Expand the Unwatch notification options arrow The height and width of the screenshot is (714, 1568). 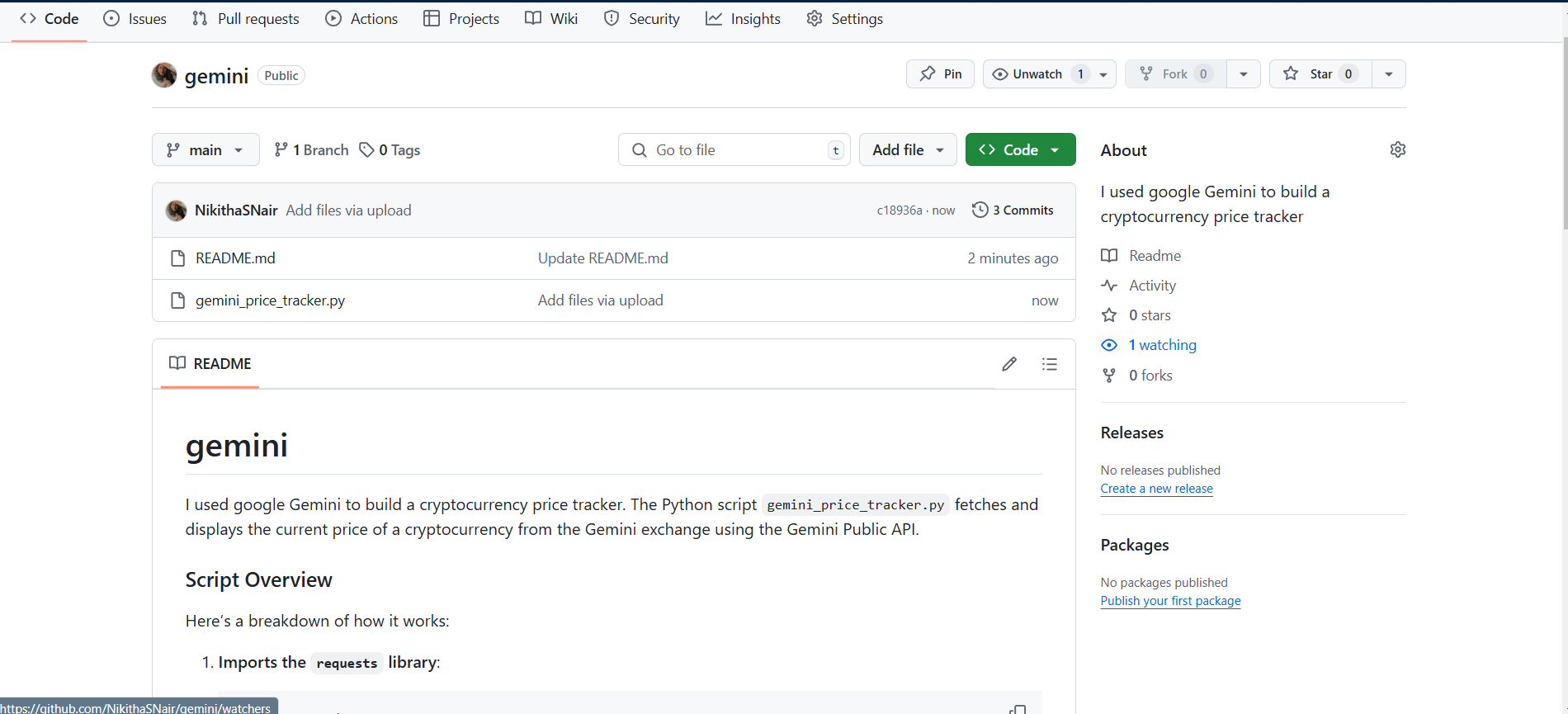point(1103,74)
